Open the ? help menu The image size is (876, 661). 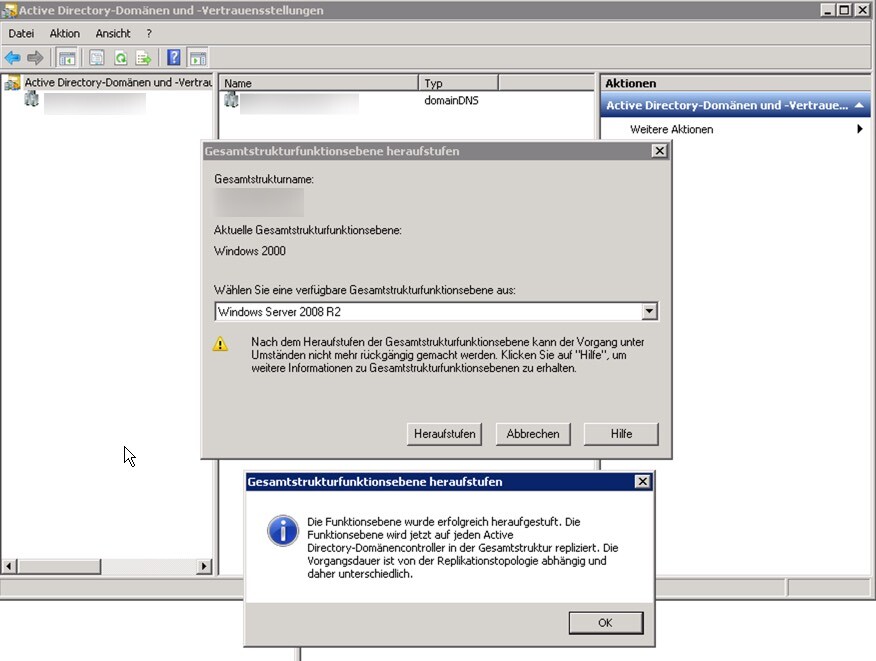149,34
